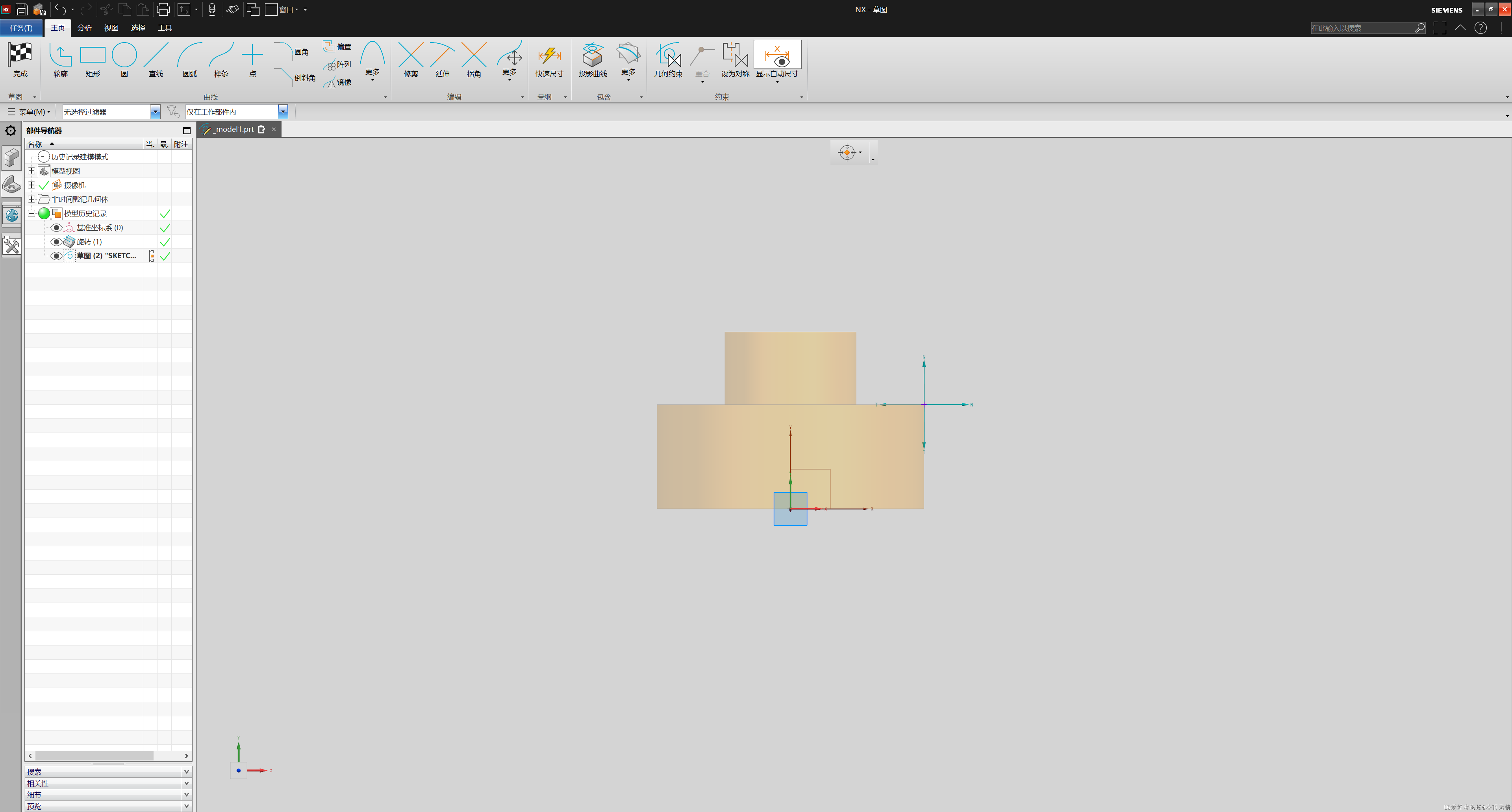Click the 附注 column header
The width and height of the screenshot is (1512, 812).
(182, 144)
